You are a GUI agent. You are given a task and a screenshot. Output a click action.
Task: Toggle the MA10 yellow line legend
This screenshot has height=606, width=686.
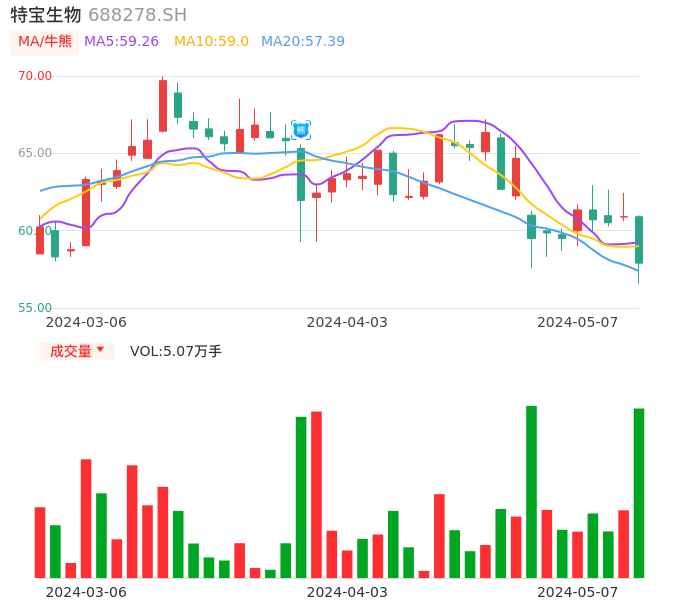click(x=211, y=42)
